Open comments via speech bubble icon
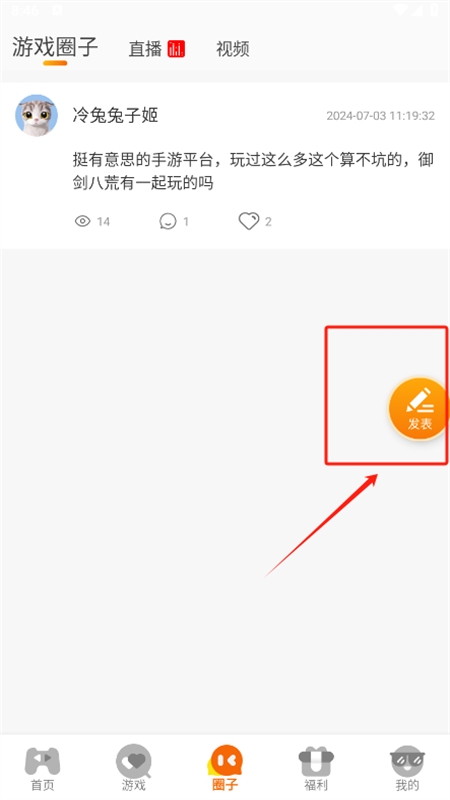Screen dimensions: 450x800 click(x=168, y=221)
